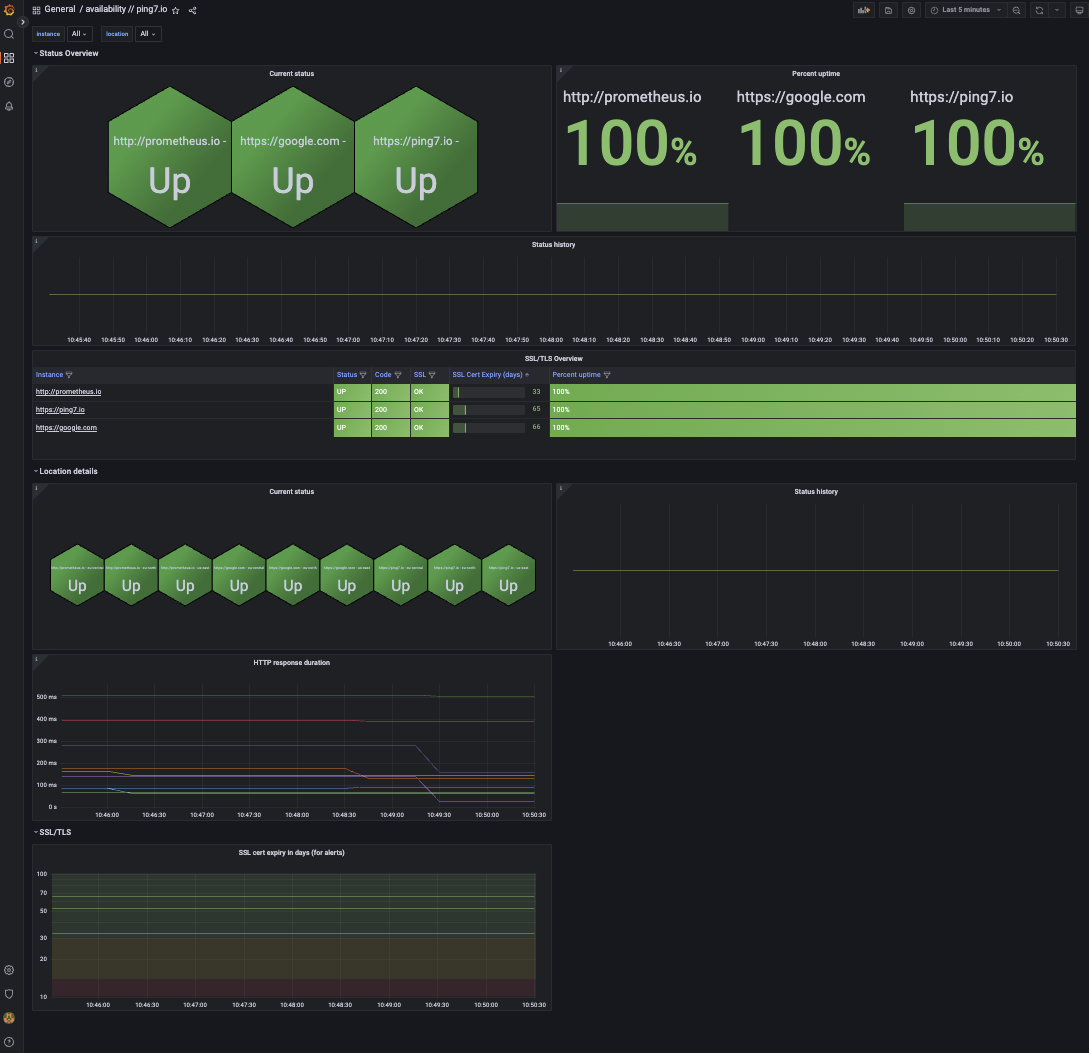This screenshot has height=1053, width=1089.
Task: Open the Alerting bell icon
Action: (9, 106)
